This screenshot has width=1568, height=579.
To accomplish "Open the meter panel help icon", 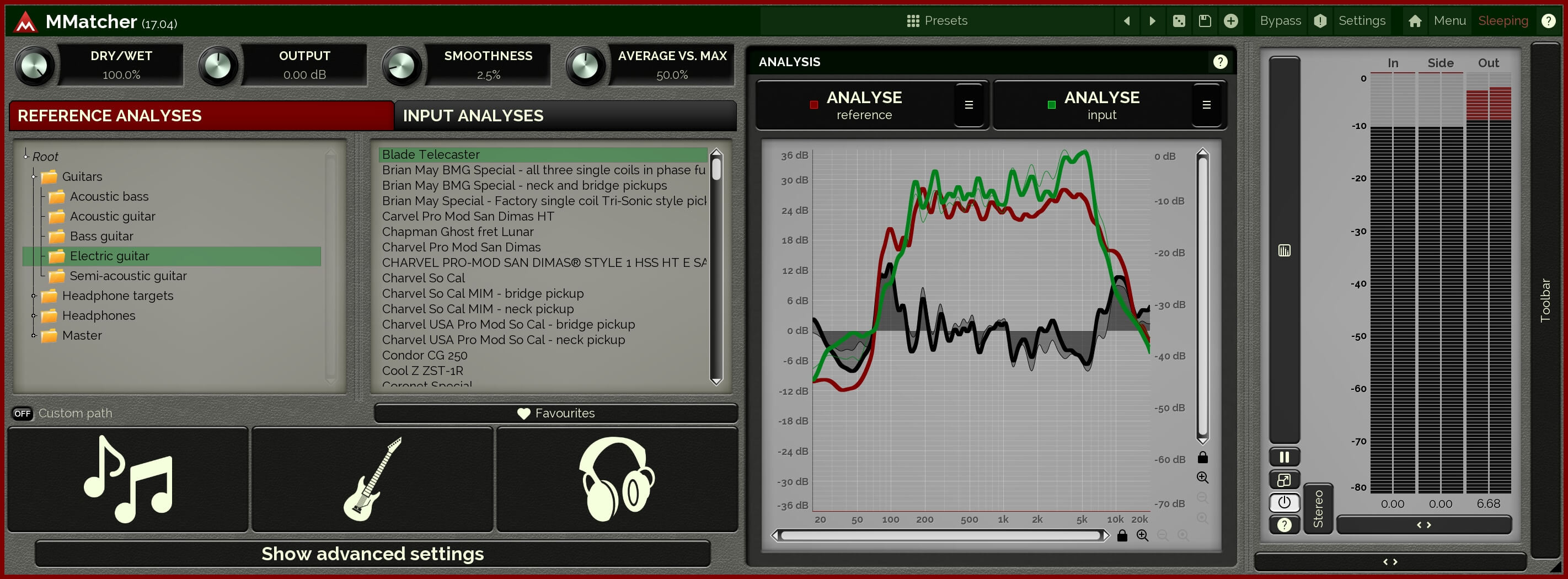I will [x=1284, y=525].
